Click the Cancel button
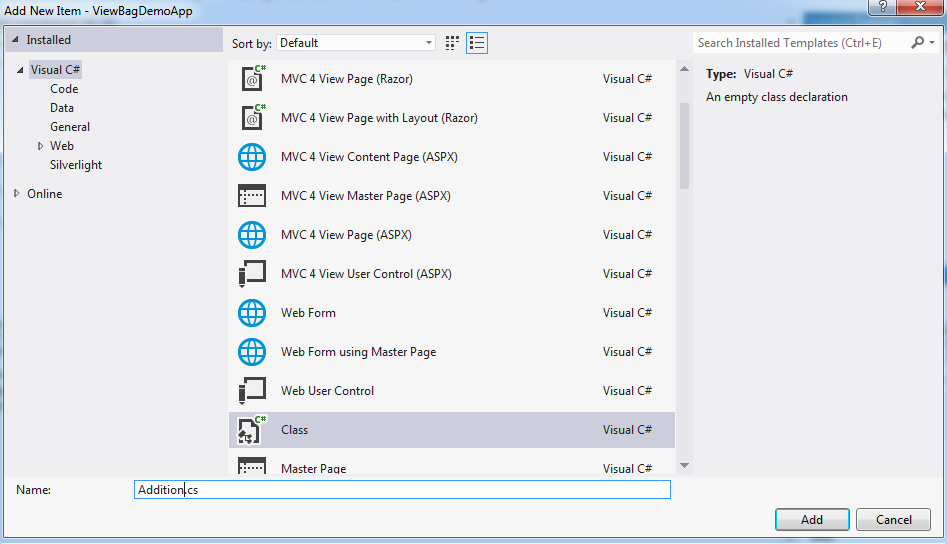Screen dimensions: 947x544 coord(893,520)
